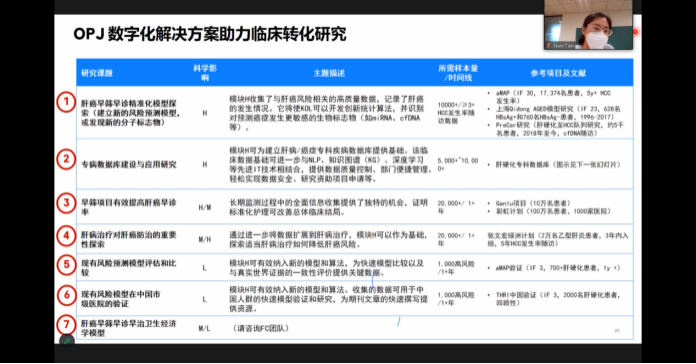The height and width of the screenshot is (364, 696).
Task: Click the 肝硬化专科数据库 reference entry
Action: point(558,164)
